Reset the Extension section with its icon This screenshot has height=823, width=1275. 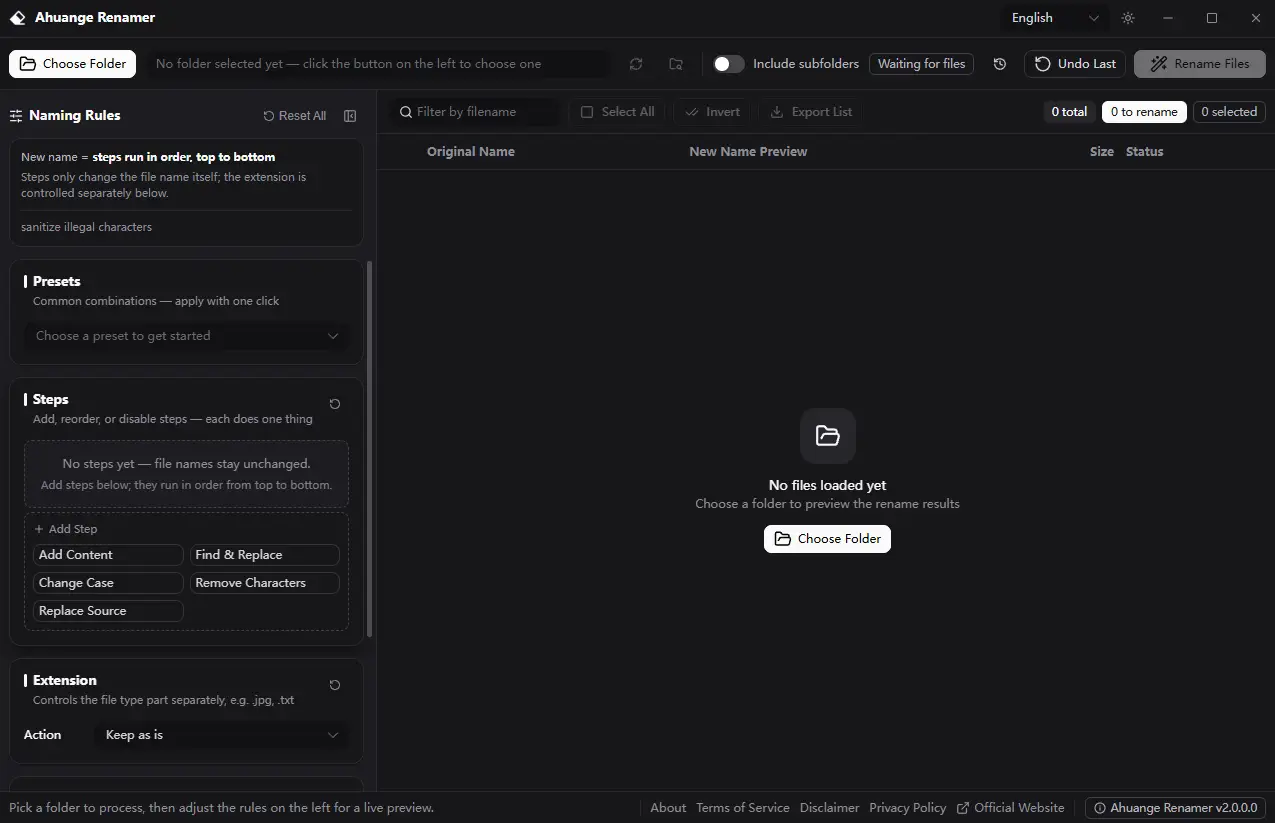(335, 685)
